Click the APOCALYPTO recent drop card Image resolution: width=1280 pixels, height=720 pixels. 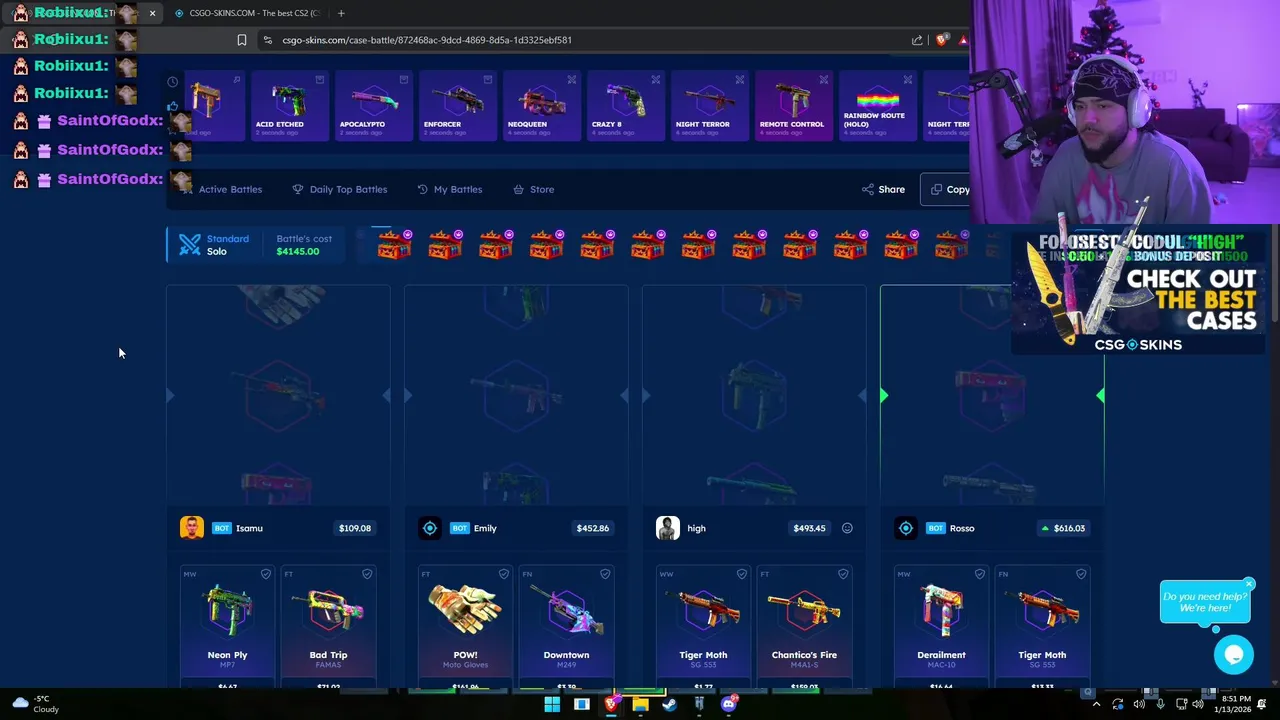point(372,106)
